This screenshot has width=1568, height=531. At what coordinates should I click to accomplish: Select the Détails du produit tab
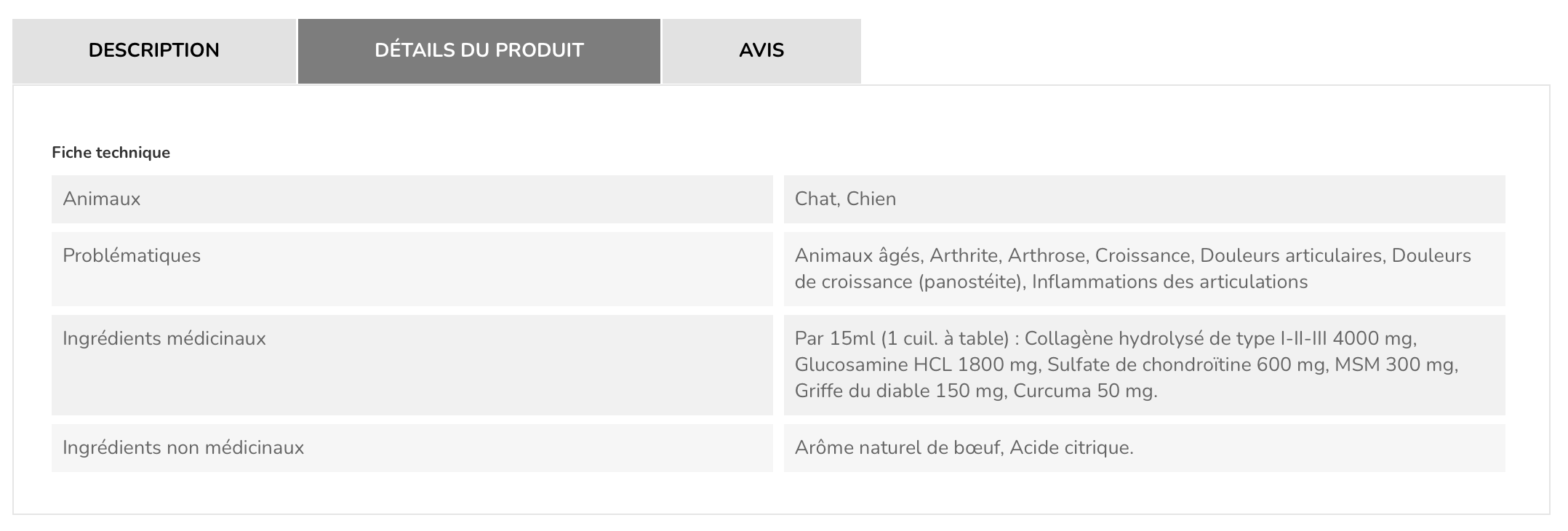(479, 51)
